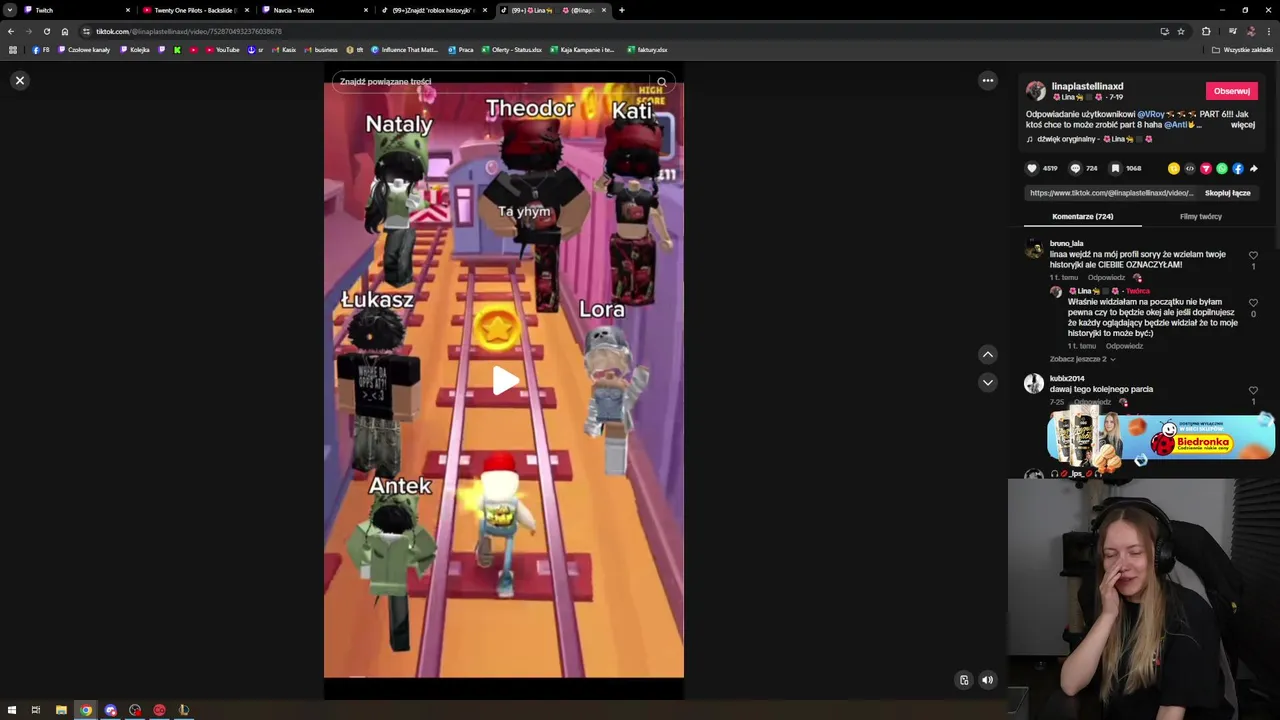Like the creator's reply comment

(x=1253, y=303)
